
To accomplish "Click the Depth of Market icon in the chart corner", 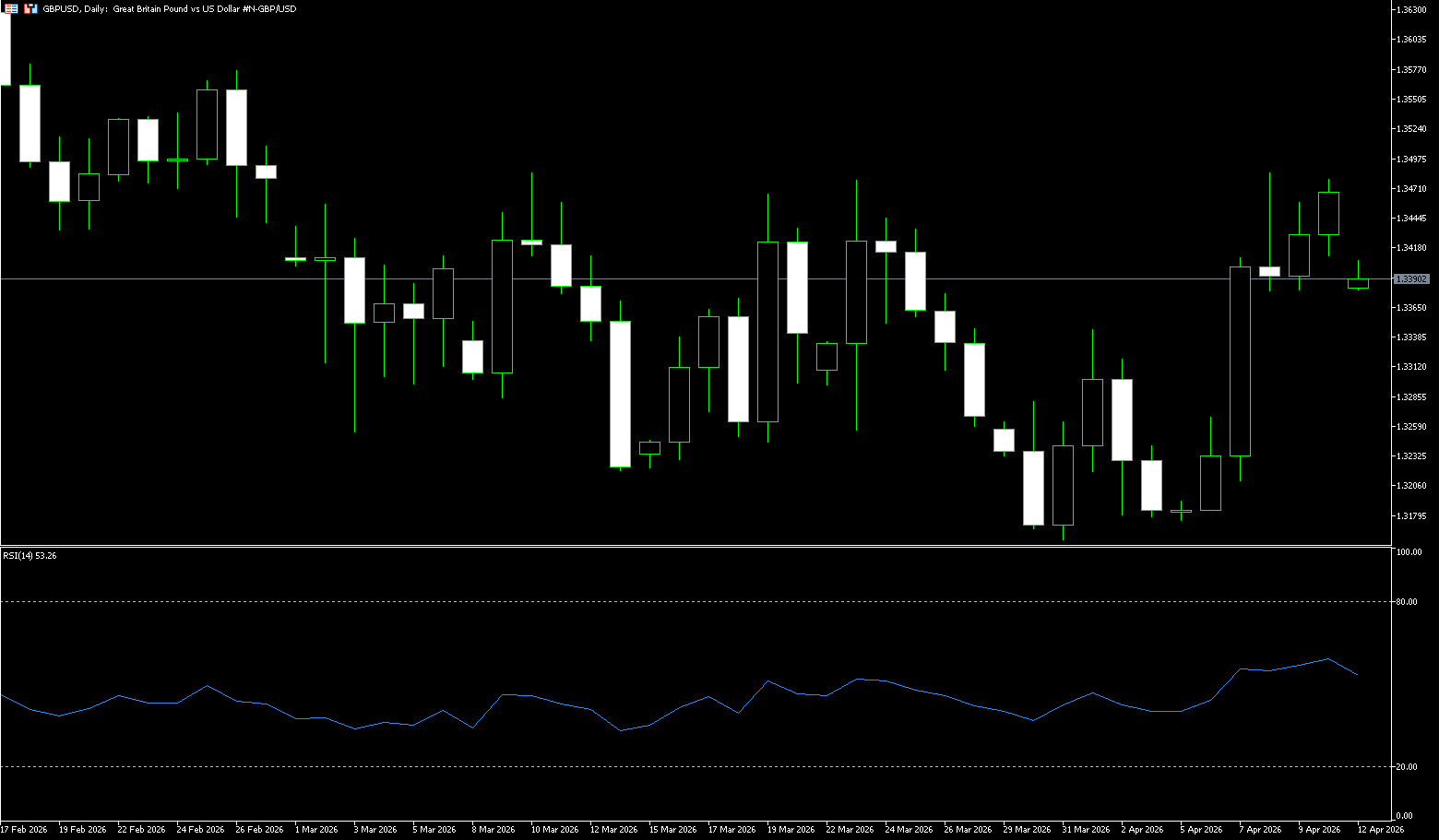I will point(9,8).
